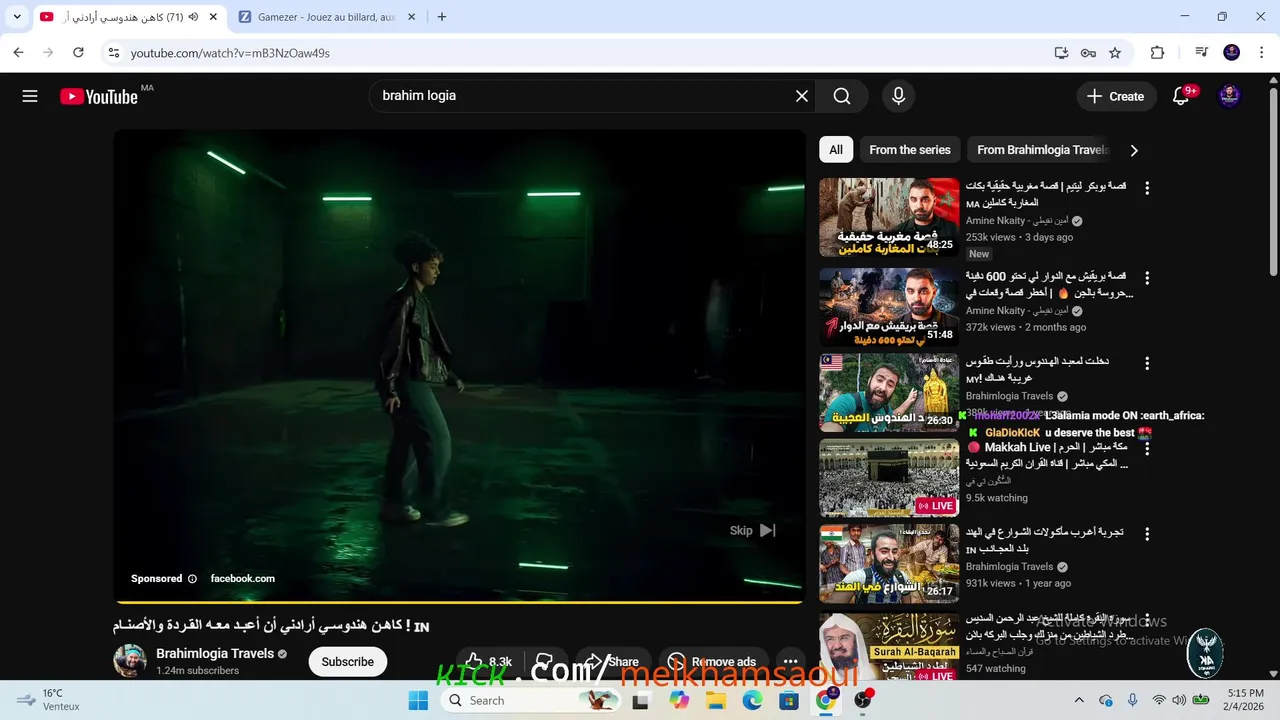Open Microsoft Store from the taskbar
Image resolution: width=1280 pixels, height=720 pixels.
point(789,700)
